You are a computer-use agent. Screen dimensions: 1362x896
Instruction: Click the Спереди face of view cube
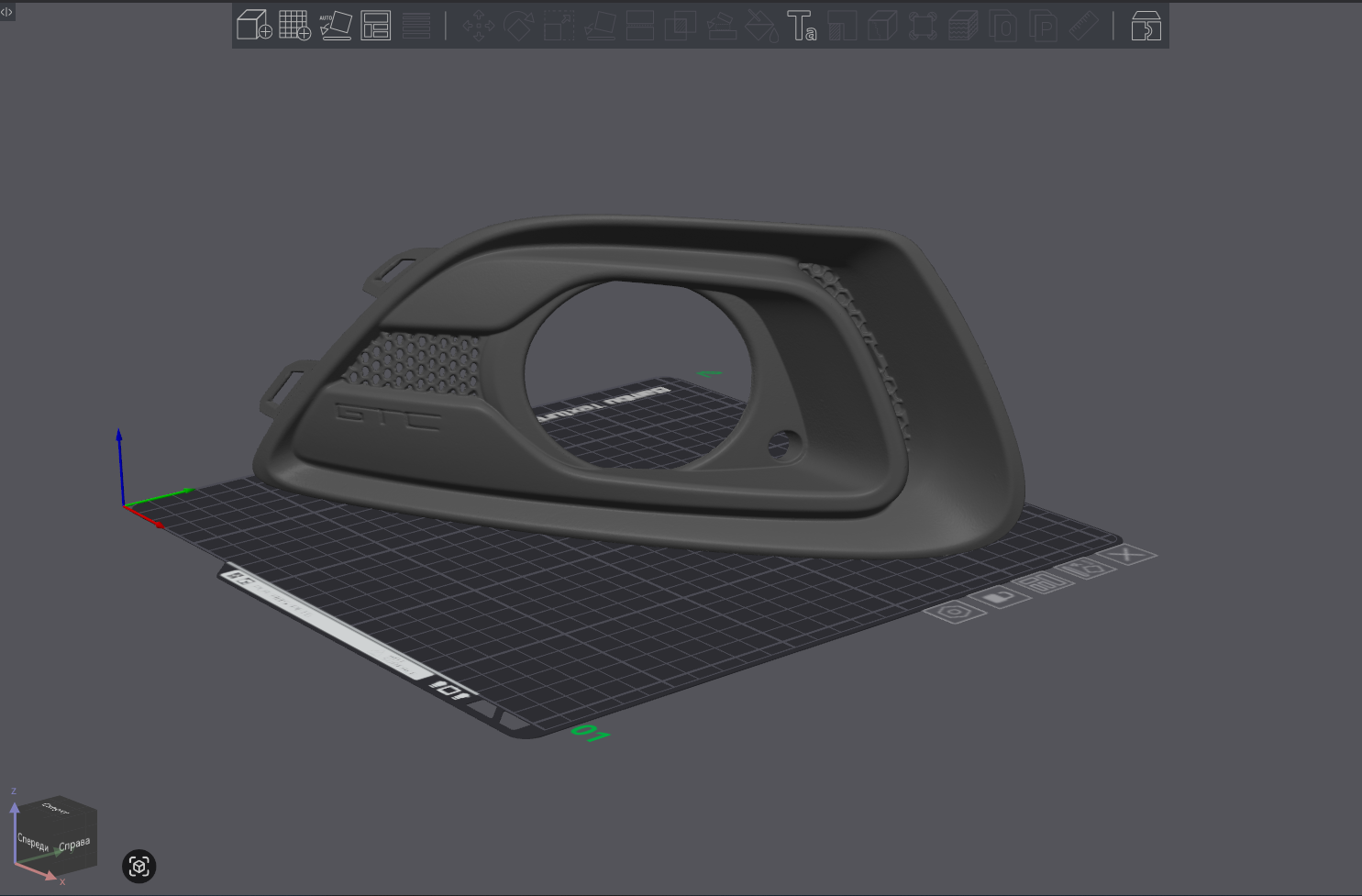point(33,841)
